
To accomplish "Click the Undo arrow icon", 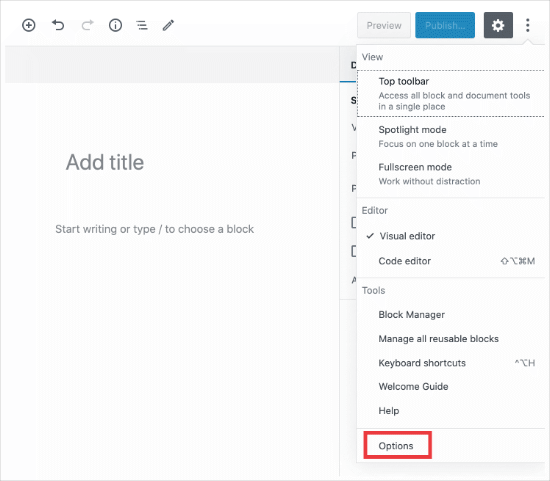I will pos(58,25).
